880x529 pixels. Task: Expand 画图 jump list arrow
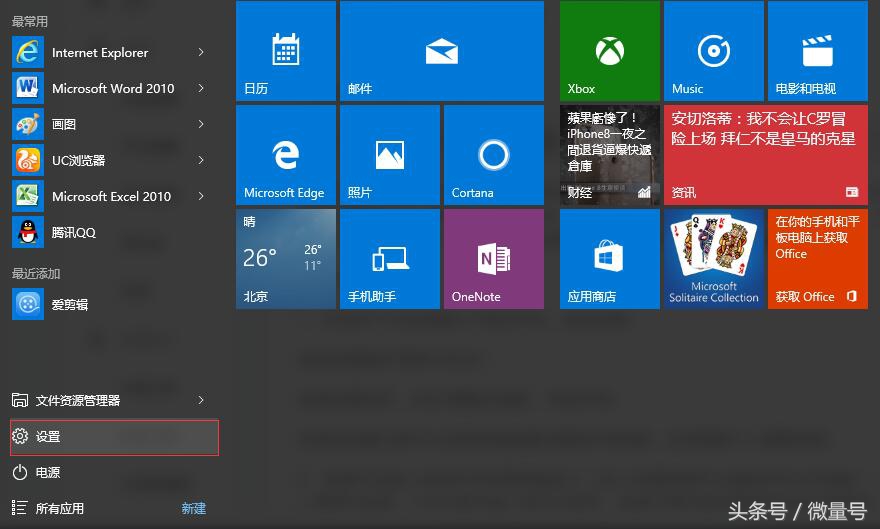pos(201,124)
